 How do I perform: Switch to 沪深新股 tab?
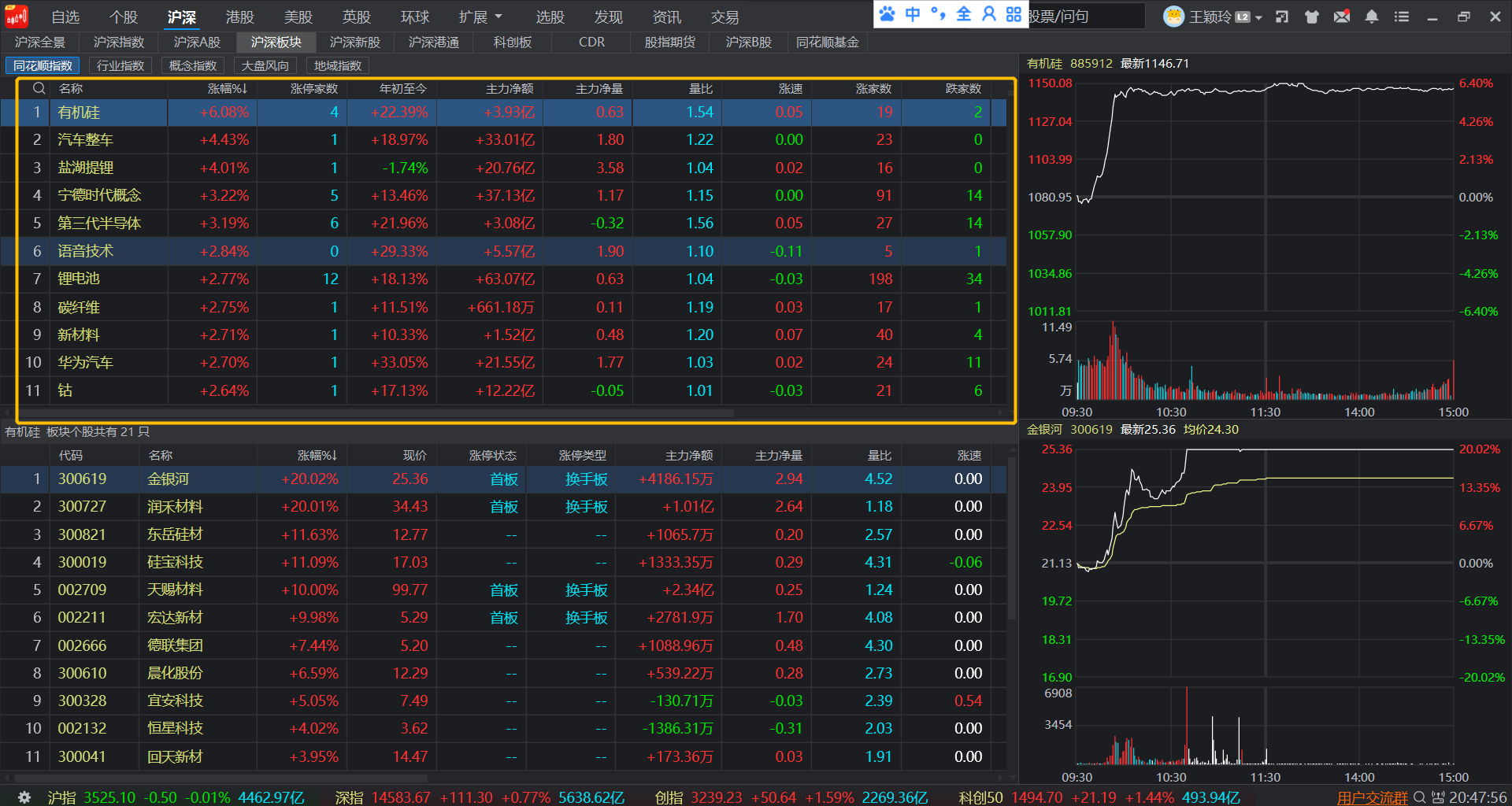355,43
